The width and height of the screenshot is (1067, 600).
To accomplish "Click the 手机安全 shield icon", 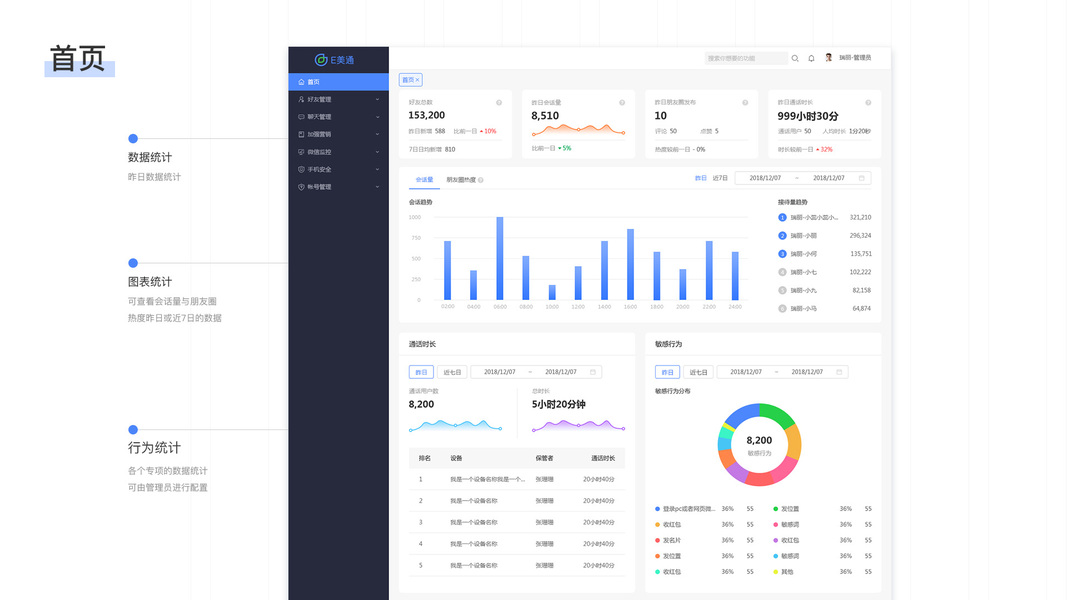I will click(x=301, y=169).
